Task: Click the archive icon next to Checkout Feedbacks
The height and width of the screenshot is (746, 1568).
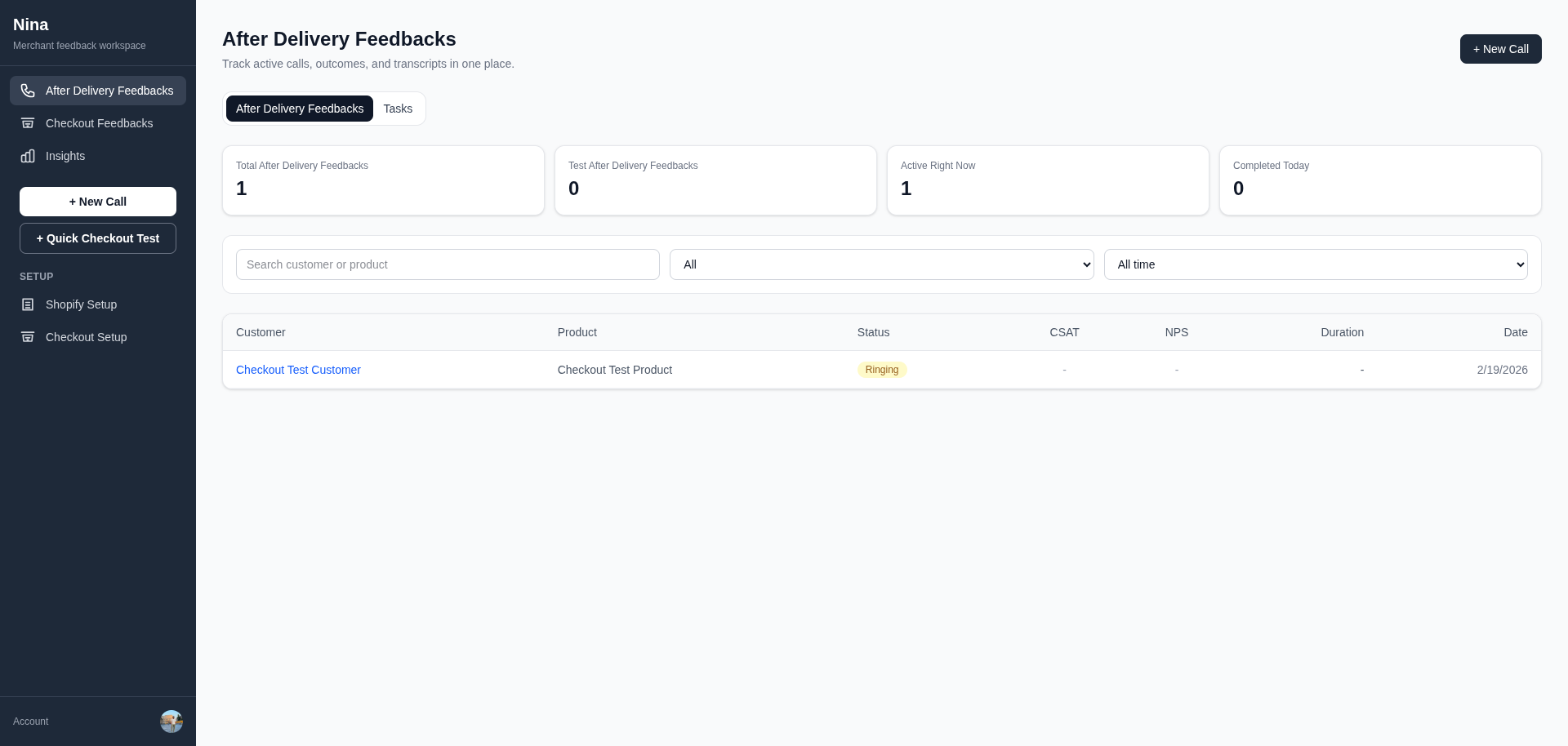Action: click(x=28, y=123)
